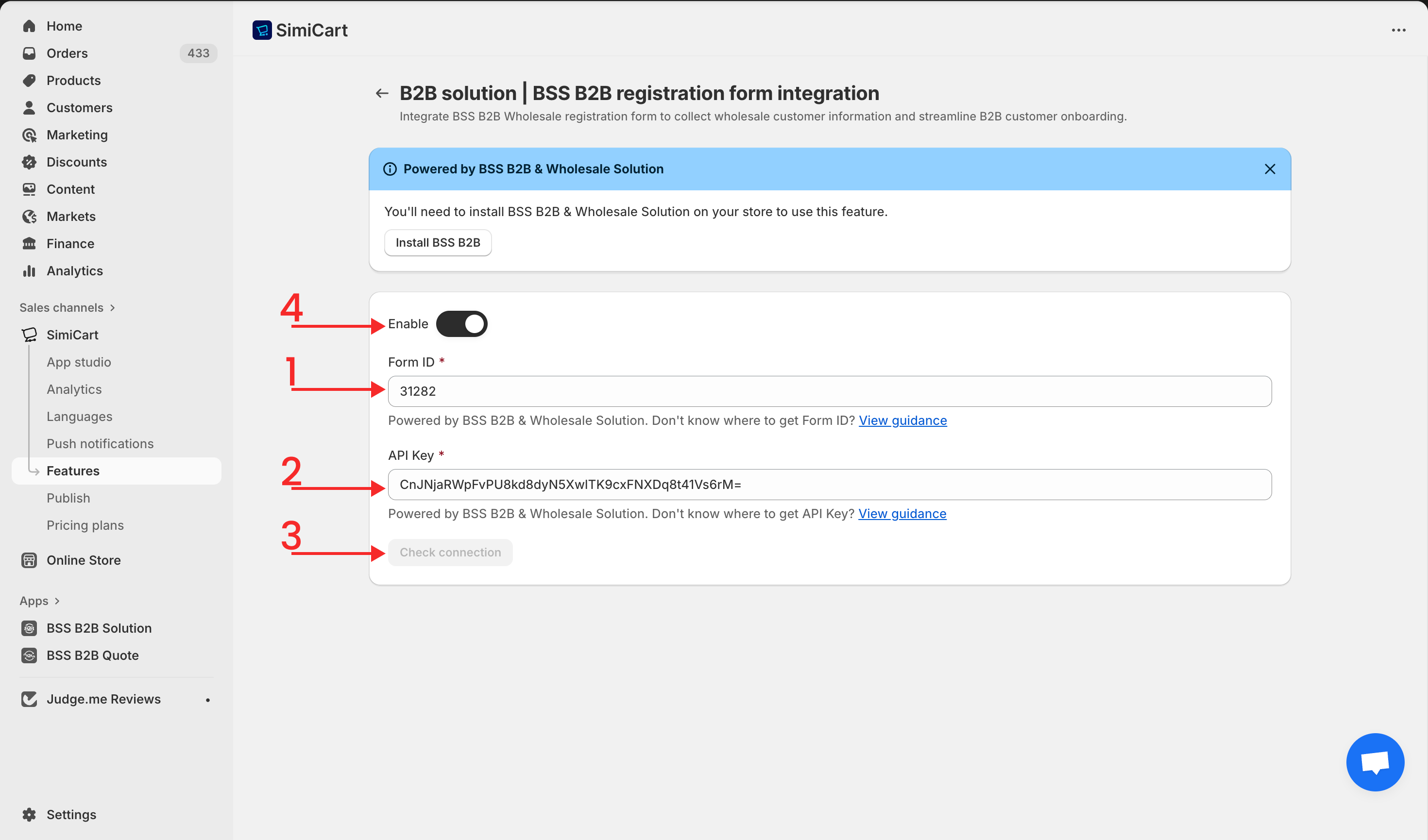
Task: Open the Push notifications menu item
Action: point(100,443)
